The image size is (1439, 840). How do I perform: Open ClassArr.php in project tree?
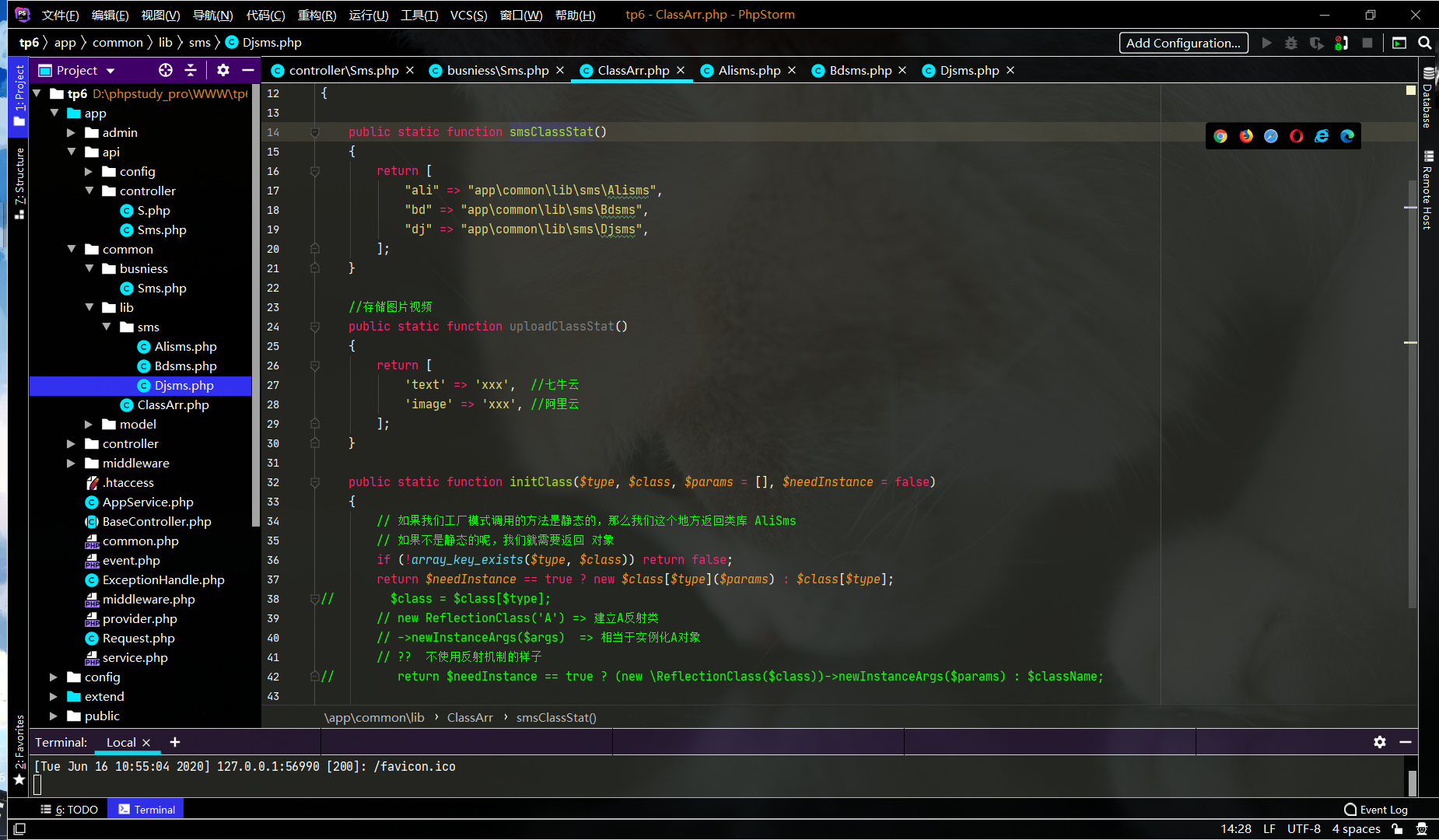(x=173, y=405)
